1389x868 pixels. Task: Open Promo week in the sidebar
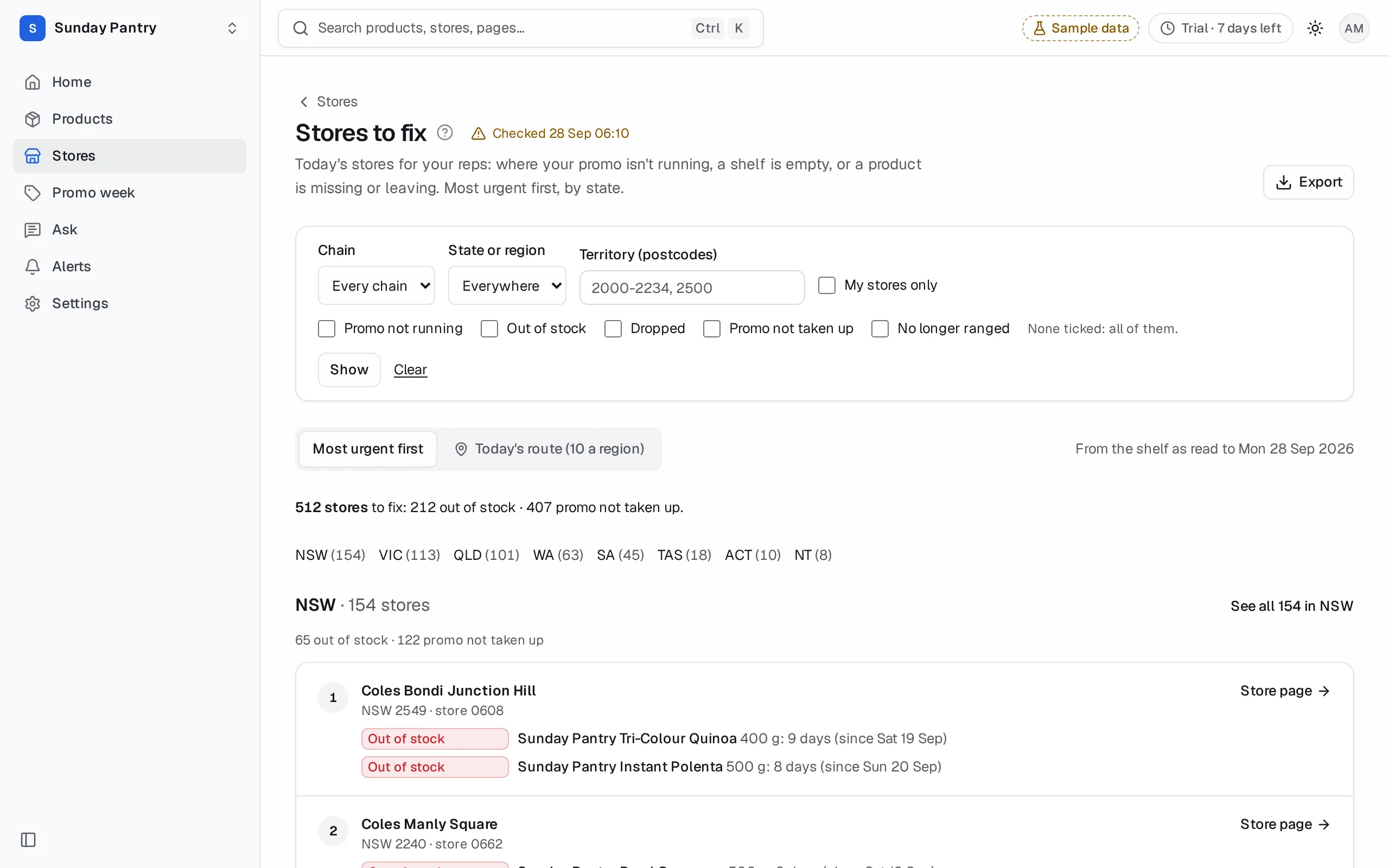tap(130, 192)
